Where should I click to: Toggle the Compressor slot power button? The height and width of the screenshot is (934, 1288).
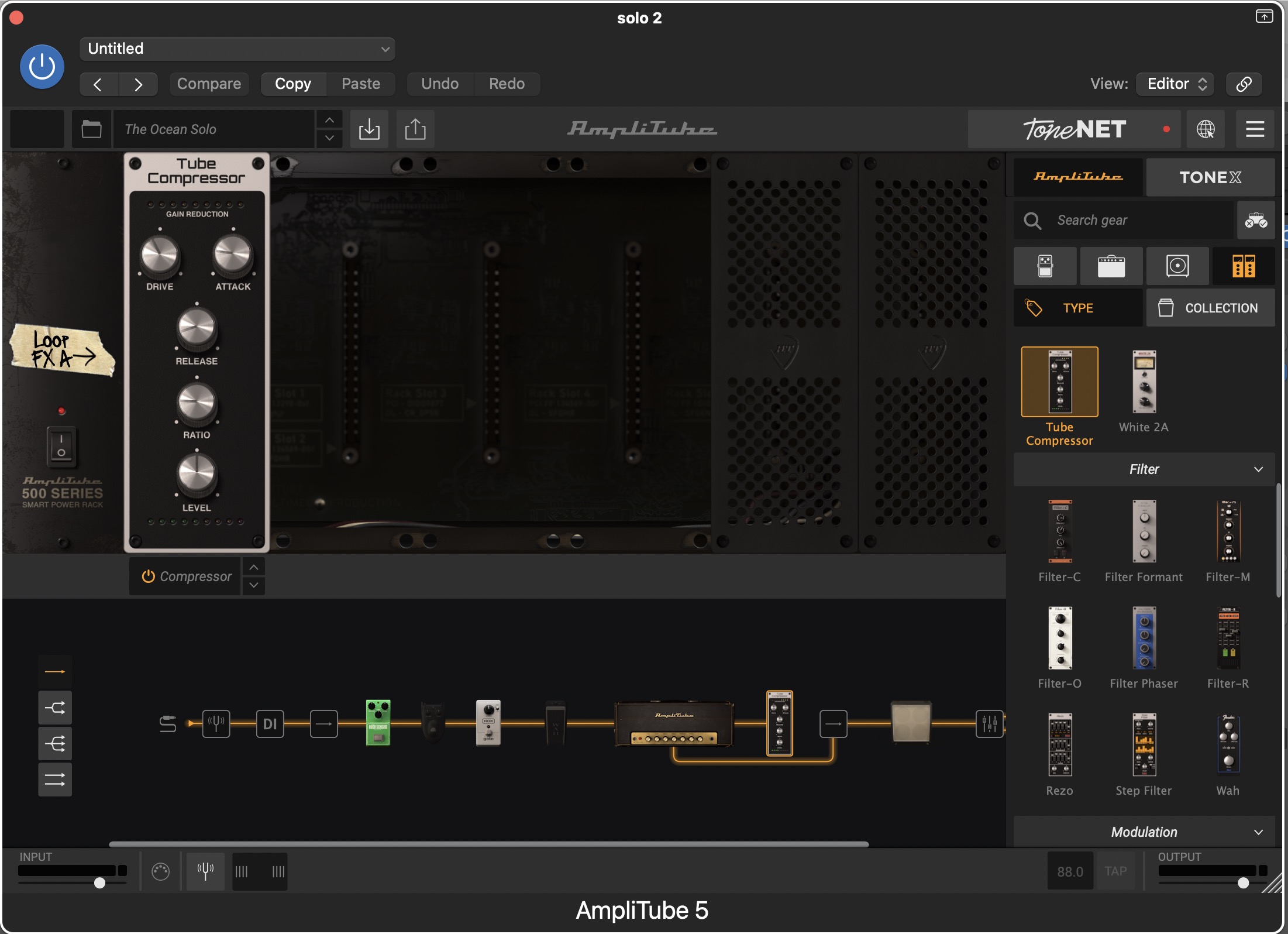(x=148, y=576)
